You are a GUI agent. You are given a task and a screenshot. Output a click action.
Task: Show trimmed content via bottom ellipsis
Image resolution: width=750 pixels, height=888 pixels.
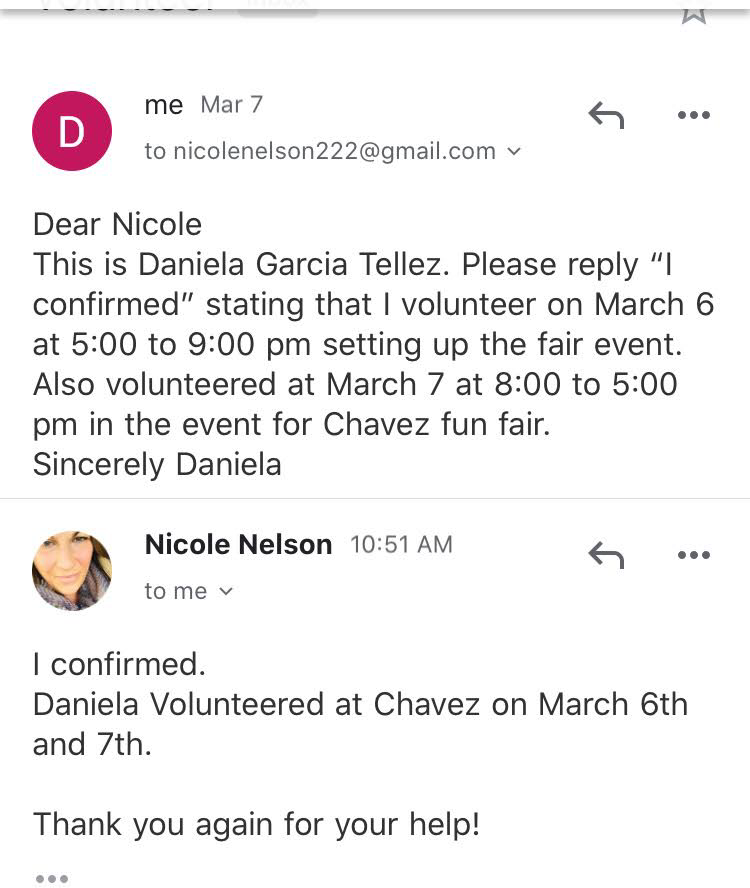click(x=52, y=878)
